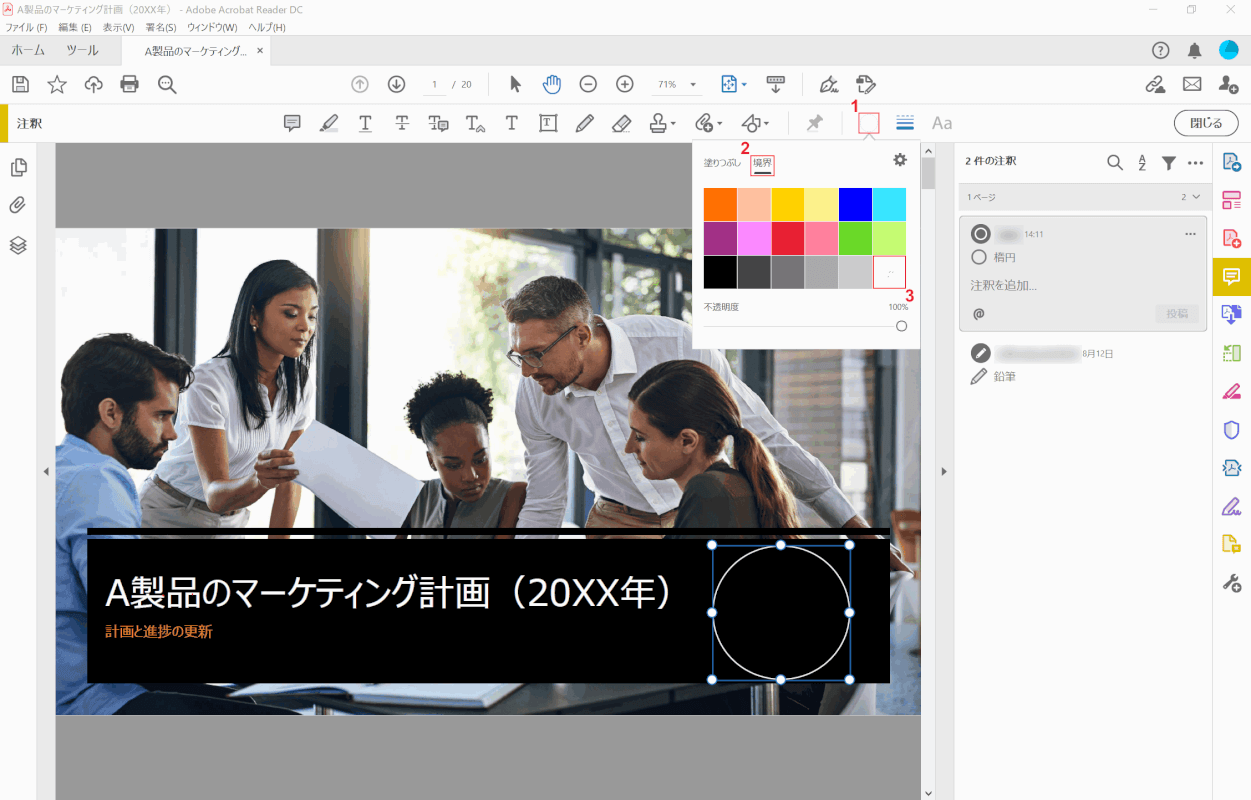Select the hand pan tool

pyautogui.click(x=551, y=84)
